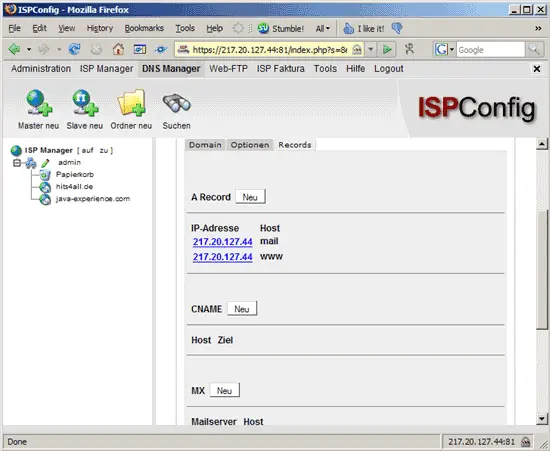The height and width of the screenshot is (451, 550).
Task: Reload the page with the refresh icon
Action: point(74,49)
